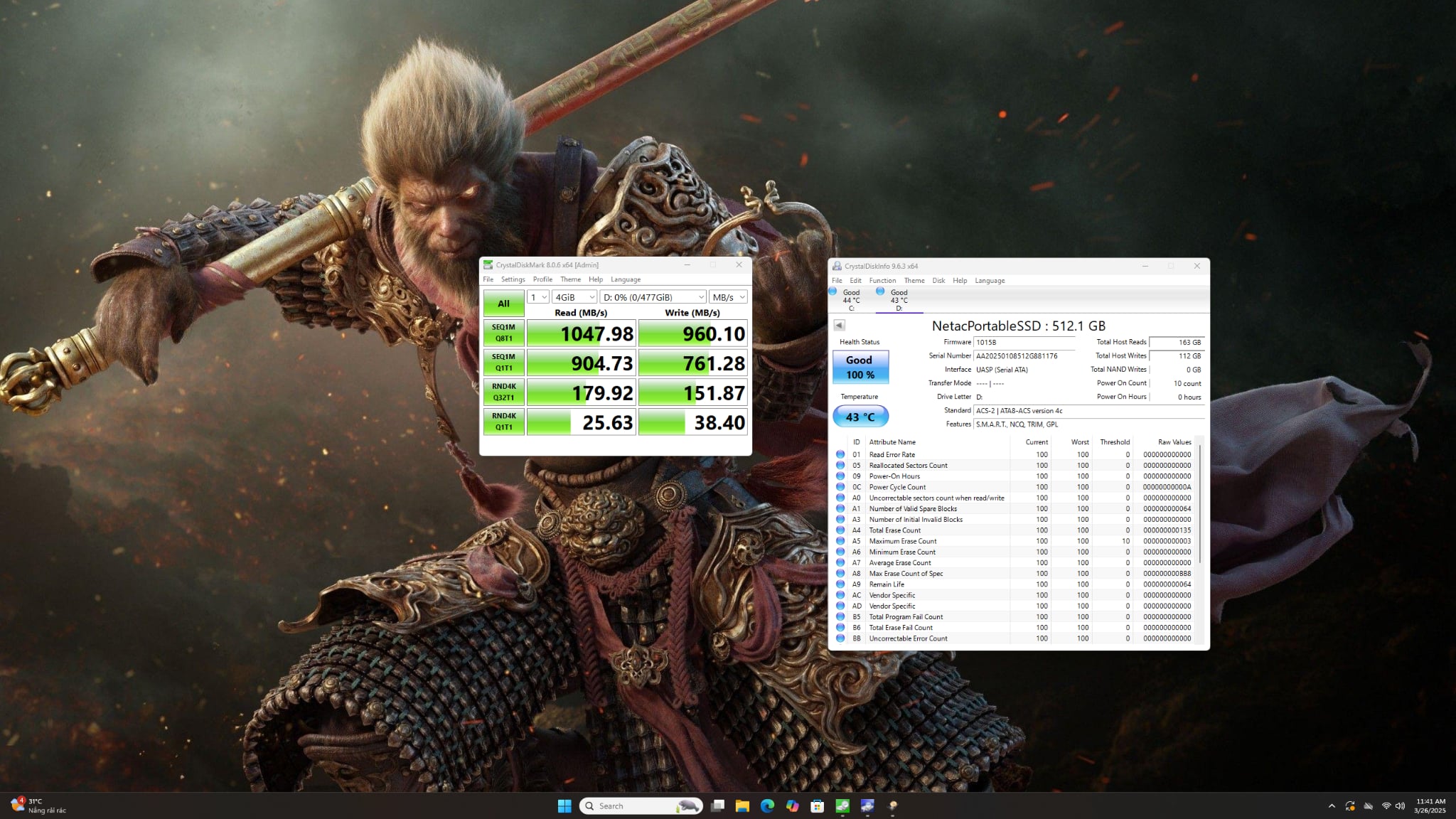Open File Explorer from the taskbar

[742, 805]
